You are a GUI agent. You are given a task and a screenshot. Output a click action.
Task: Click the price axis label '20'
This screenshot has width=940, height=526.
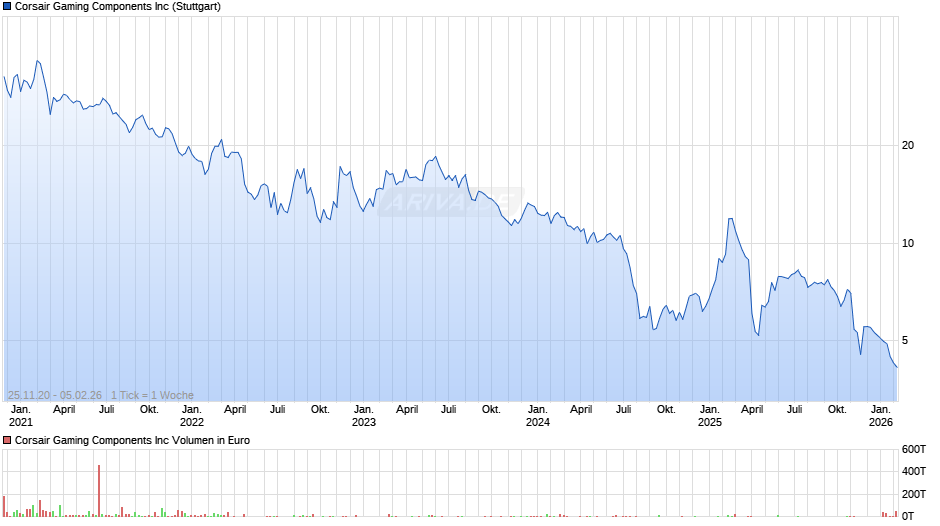click(x=908, y=145)
